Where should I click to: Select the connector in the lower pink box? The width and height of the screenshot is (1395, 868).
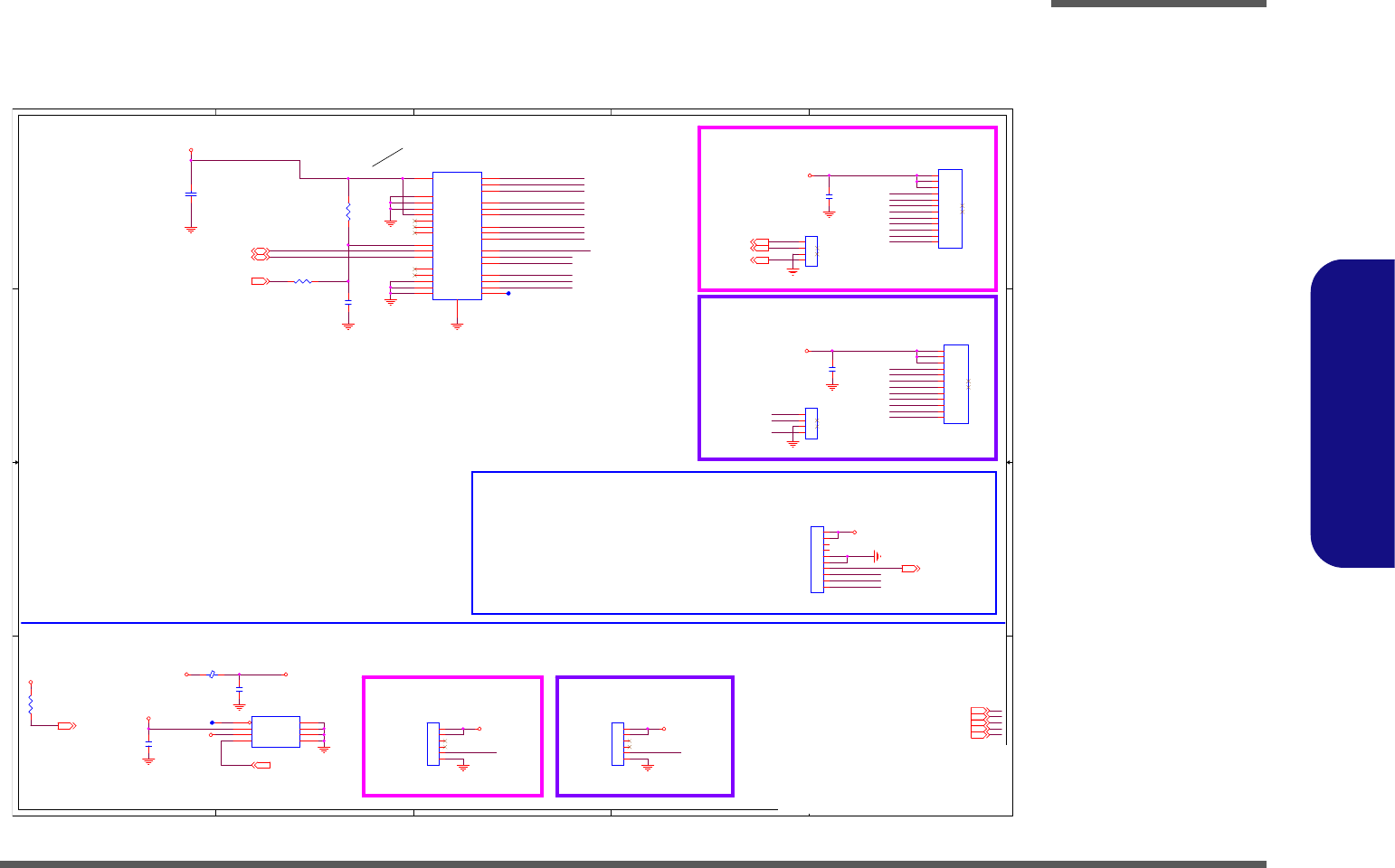pos(433,744)
